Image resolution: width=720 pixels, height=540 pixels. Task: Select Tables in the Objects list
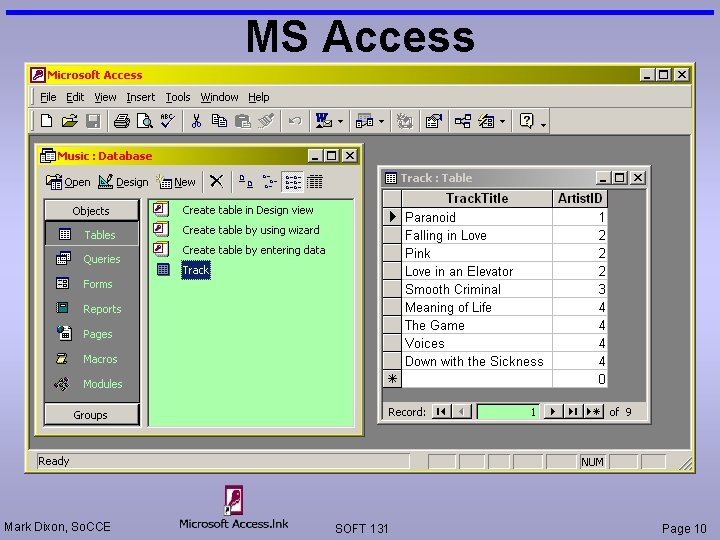coord(91,235)
